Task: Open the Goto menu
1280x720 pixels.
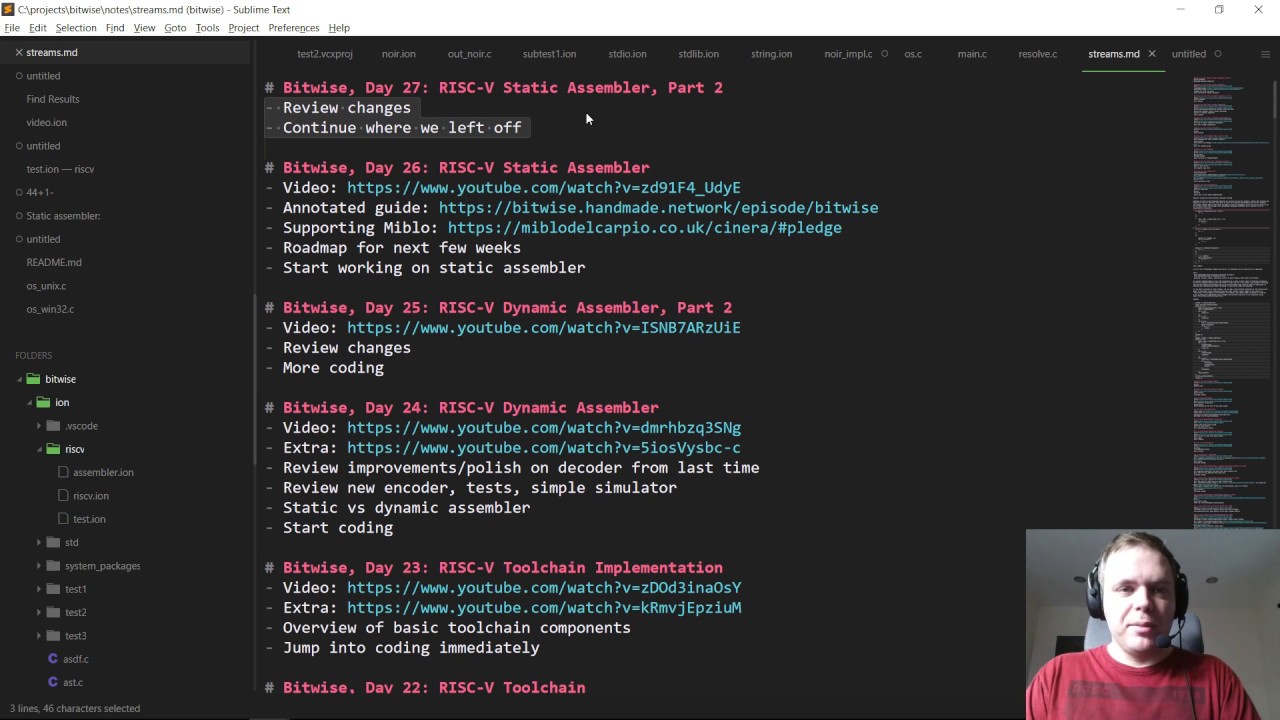Action: pos(175,28)
